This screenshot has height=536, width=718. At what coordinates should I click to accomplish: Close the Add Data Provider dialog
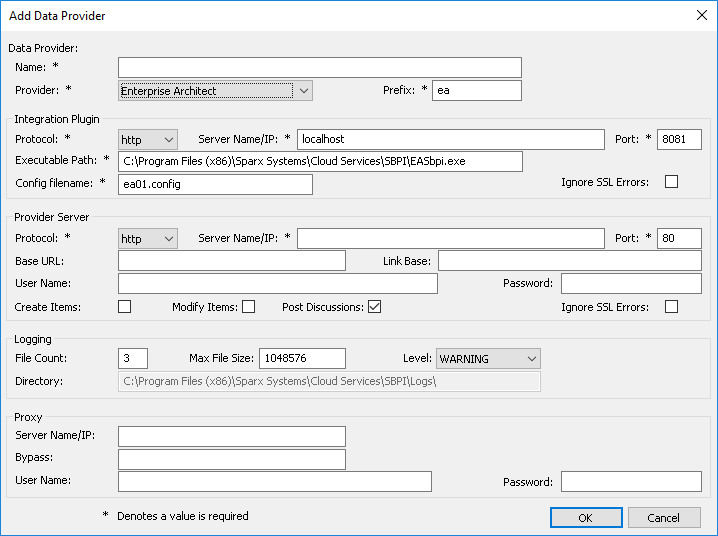pos(701,15)
